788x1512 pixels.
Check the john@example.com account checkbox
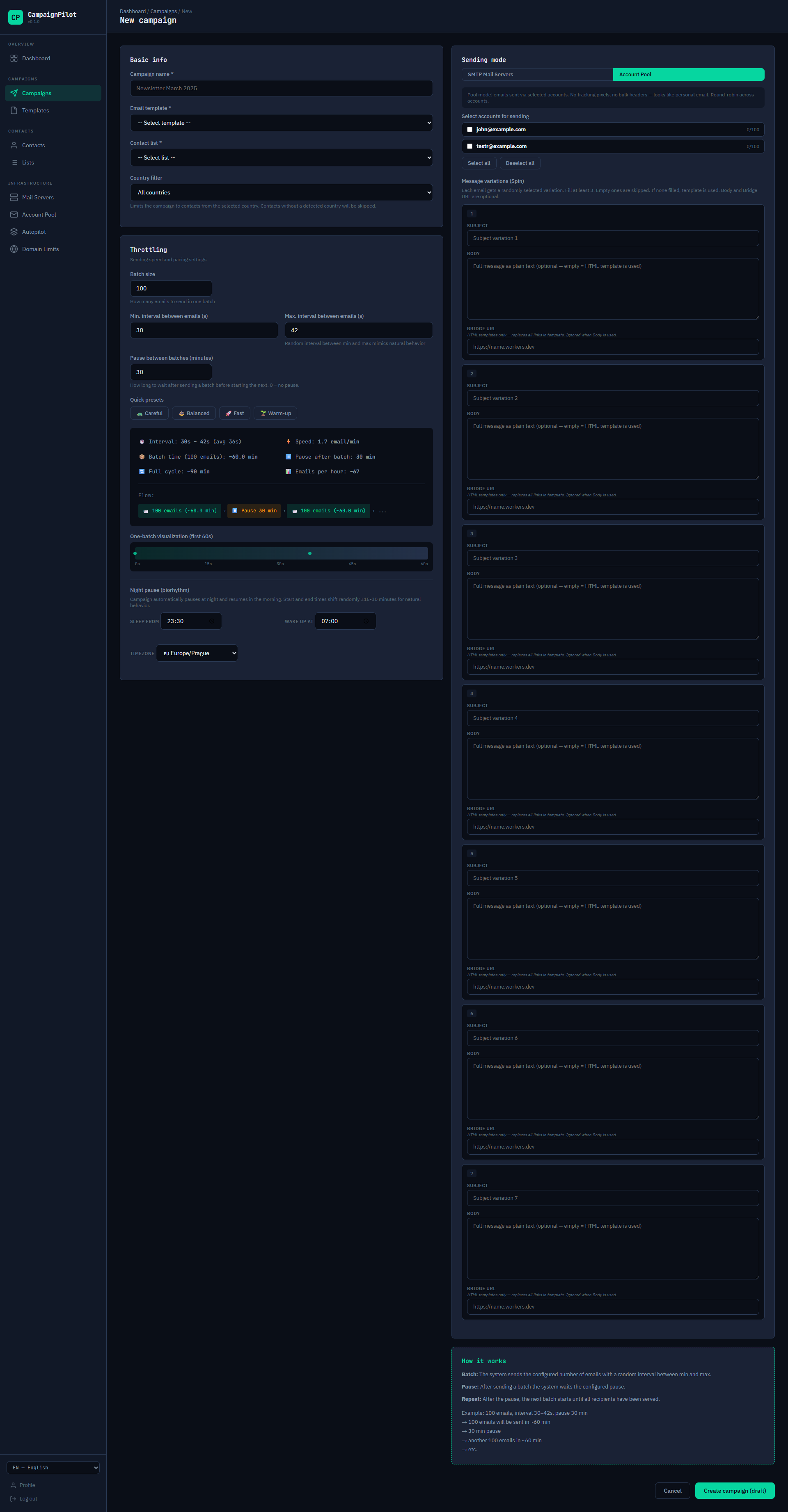tap(470, 130)
